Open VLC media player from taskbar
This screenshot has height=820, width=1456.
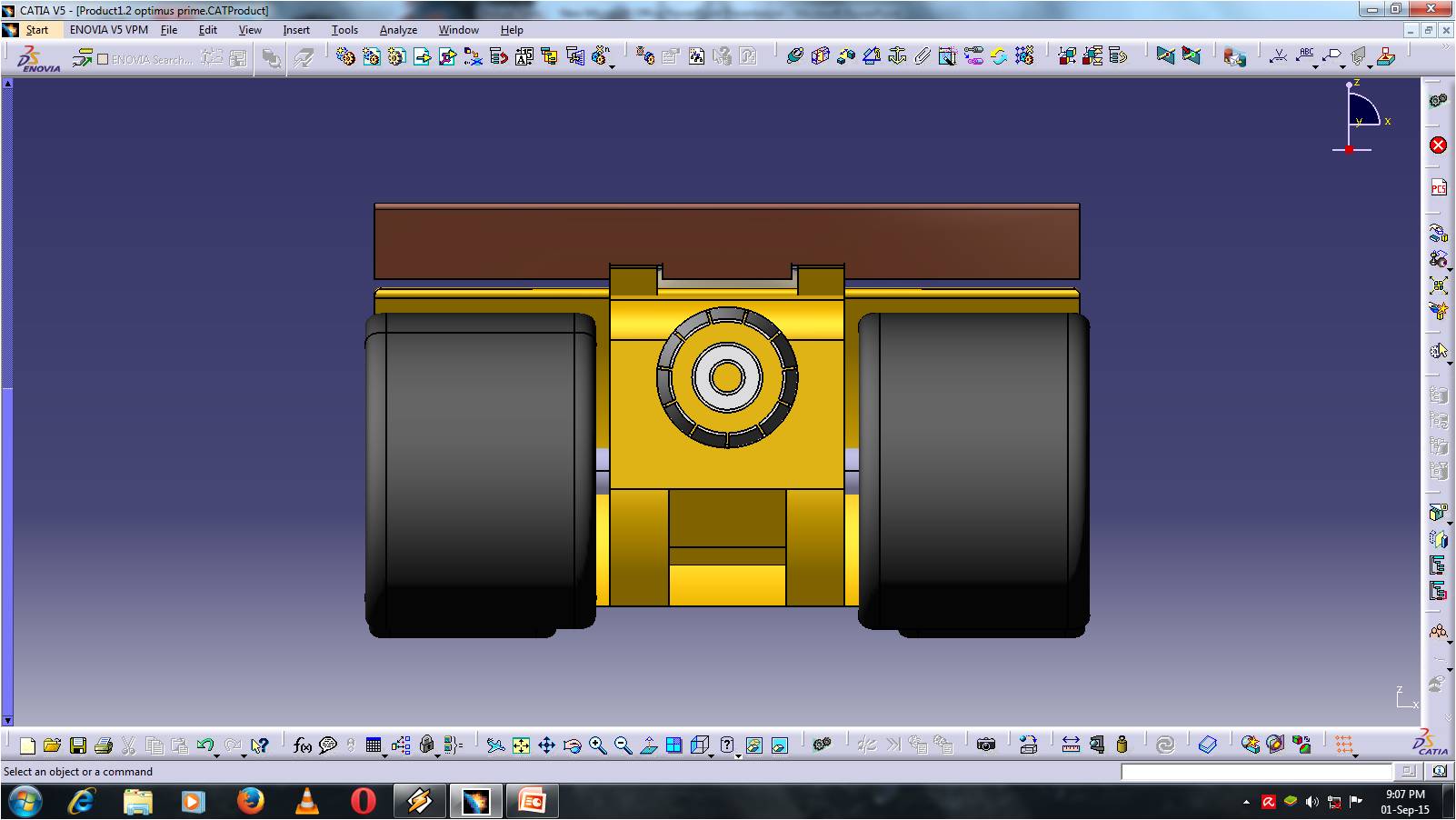(x=307, y=802)
